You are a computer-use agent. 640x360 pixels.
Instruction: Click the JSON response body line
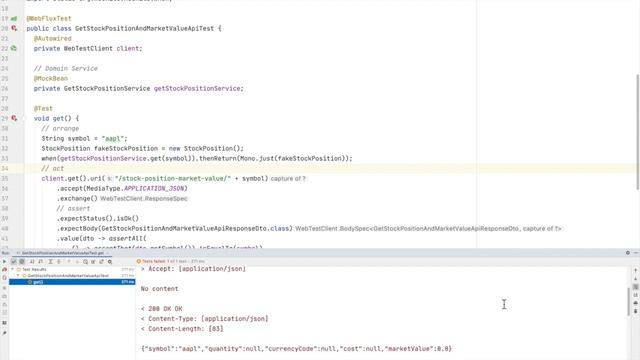(296, 349)
